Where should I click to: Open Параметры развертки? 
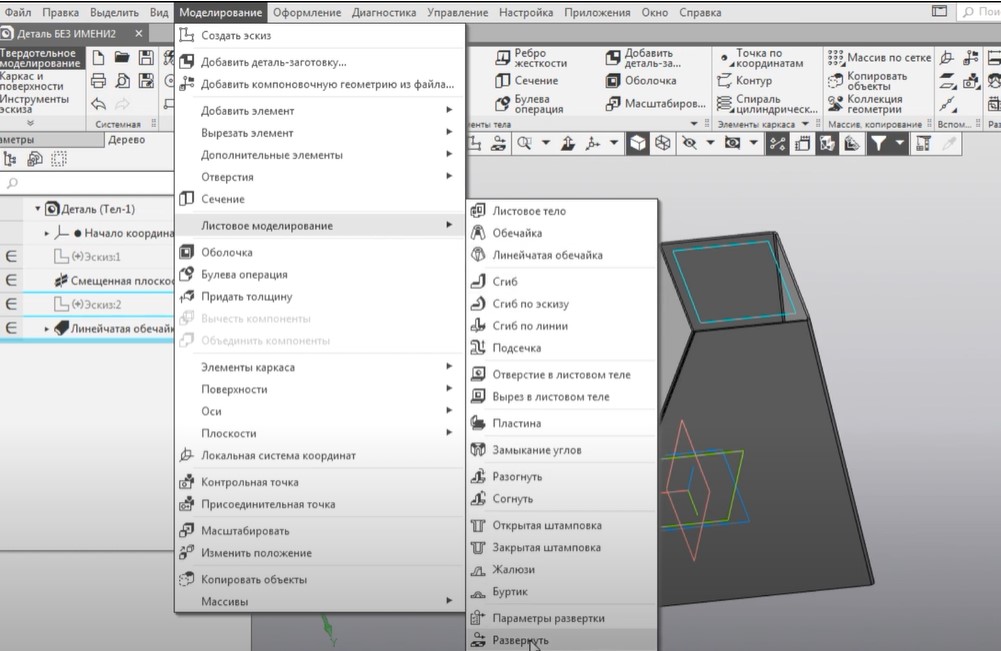562,618
